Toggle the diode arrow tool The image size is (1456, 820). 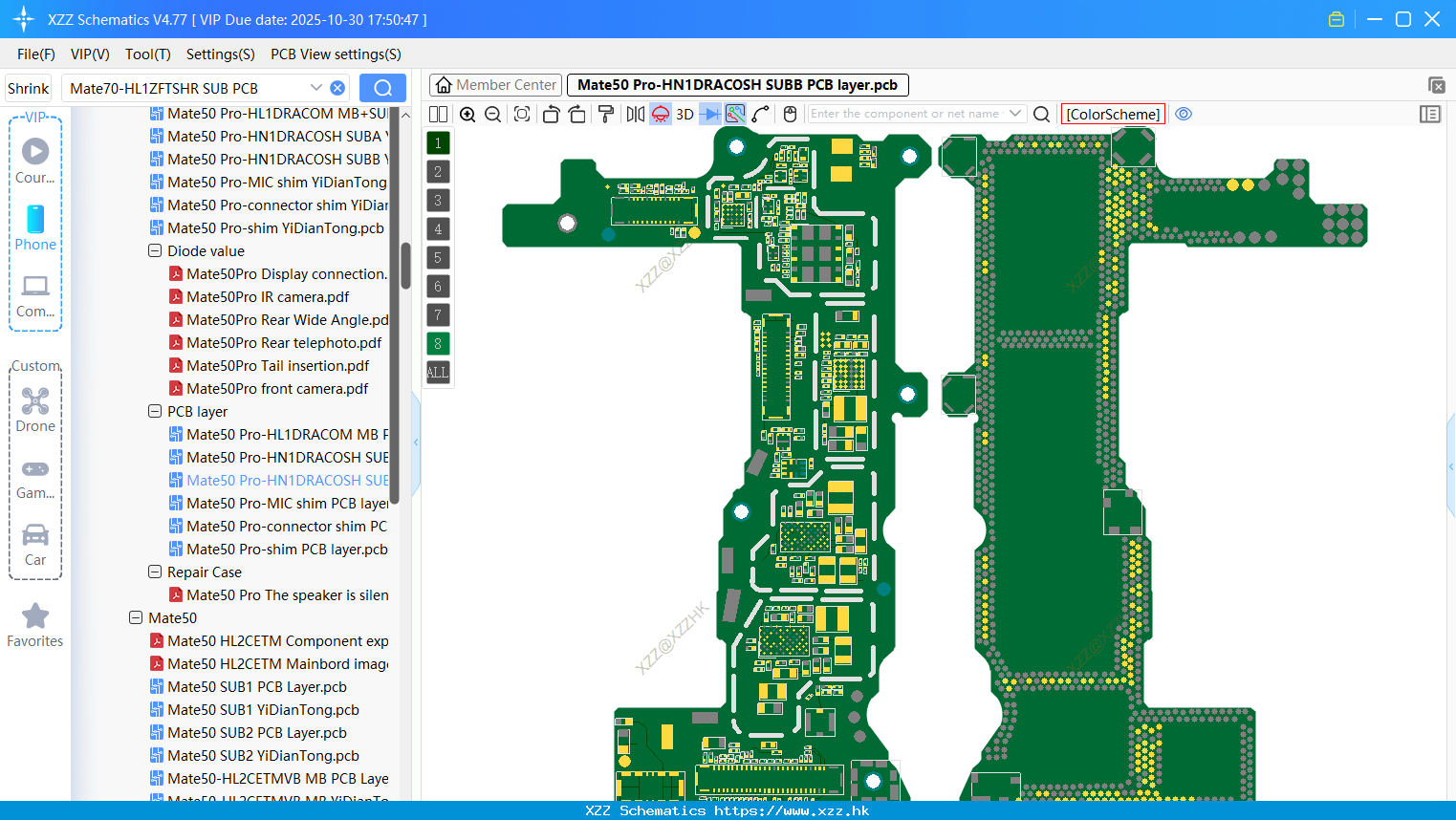click(x=710, y=114)
